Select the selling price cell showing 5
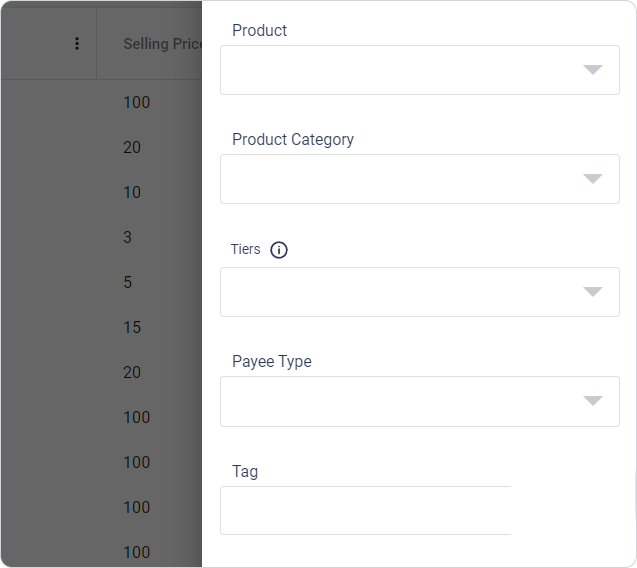The height and width of the screenshot is (568, 637). point(128,282)
